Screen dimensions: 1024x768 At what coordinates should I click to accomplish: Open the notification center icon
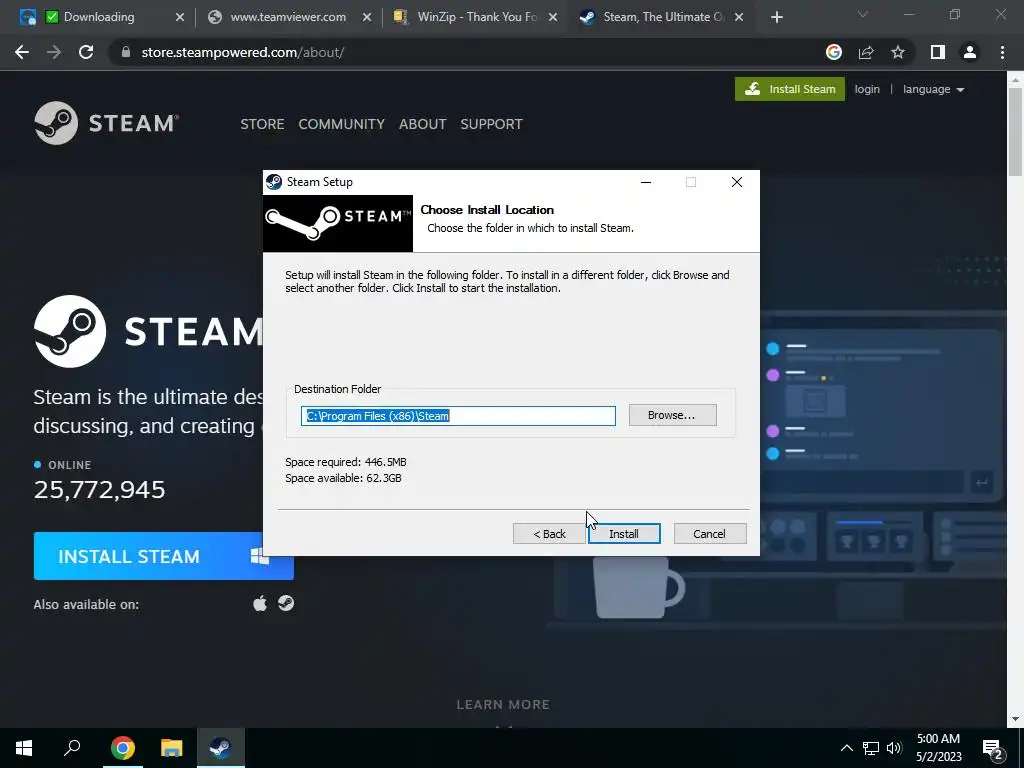pos(993,748)
